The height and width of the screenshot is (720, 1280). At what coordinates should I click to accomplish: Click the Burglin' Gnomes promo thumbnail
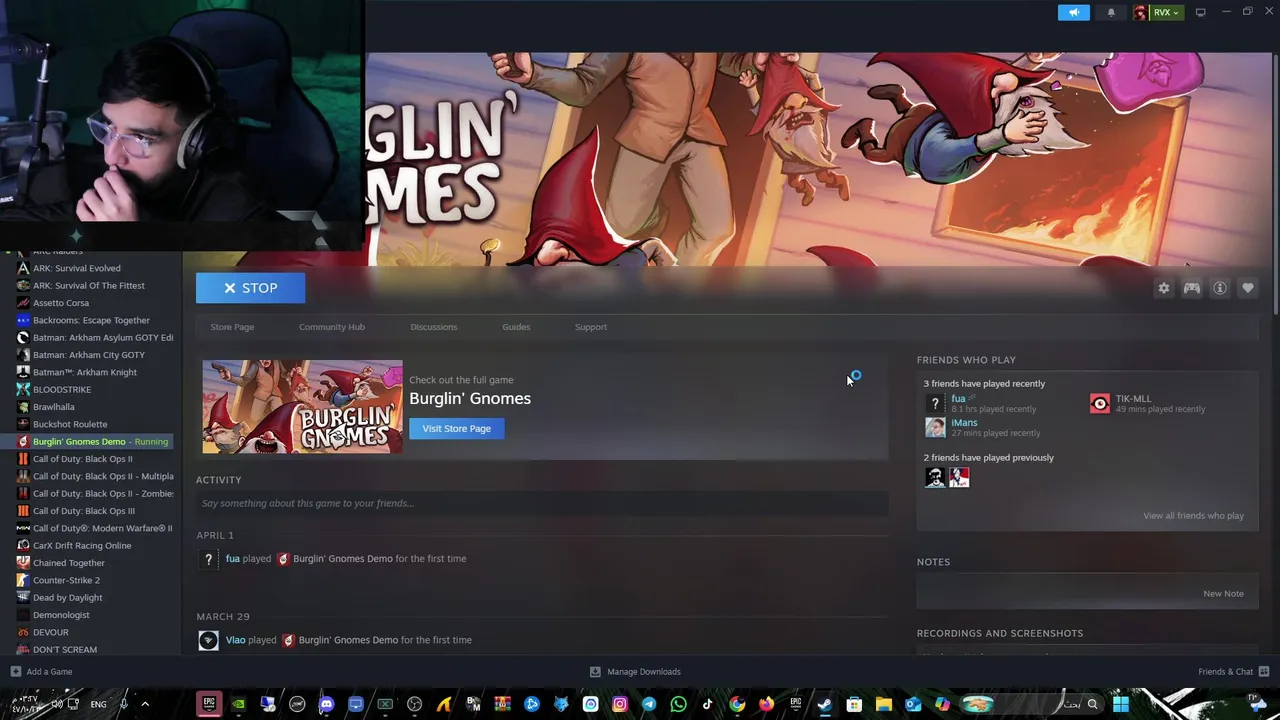pyautogui.click(x=302, y=407)
